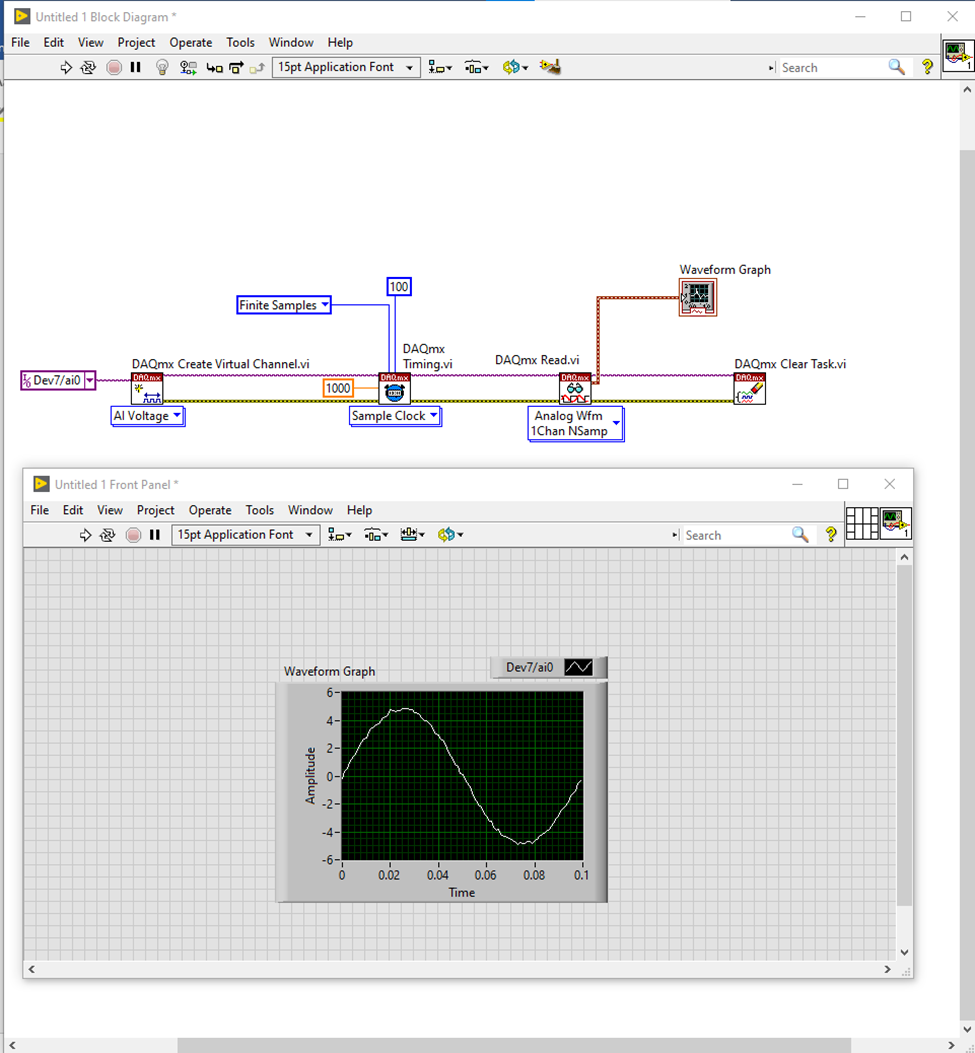This screenshot has height=1053, width=975.
Task: Open Analog Wfm 1Chan NSamp selector
Action: [x=576, y=424]
